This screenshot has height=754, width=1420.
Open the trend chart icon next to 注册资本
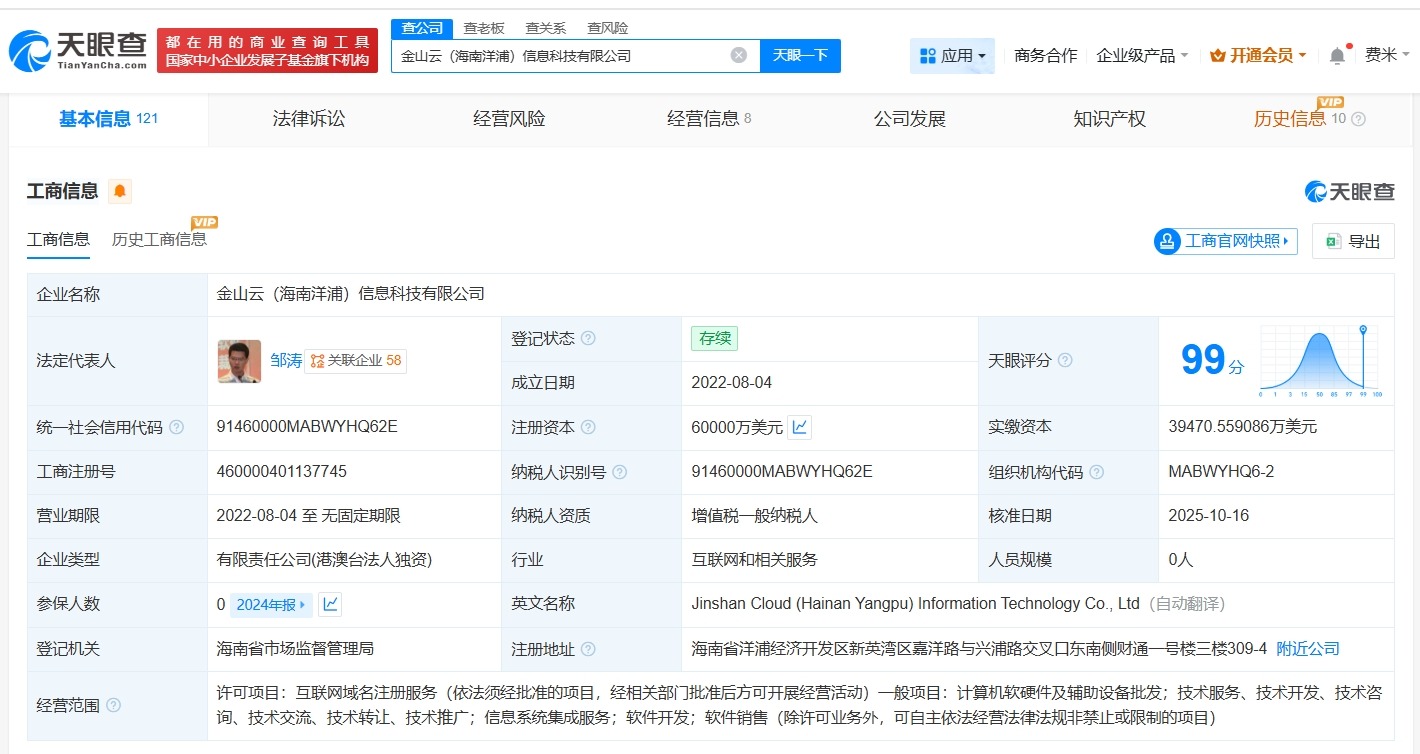[800, 427]
